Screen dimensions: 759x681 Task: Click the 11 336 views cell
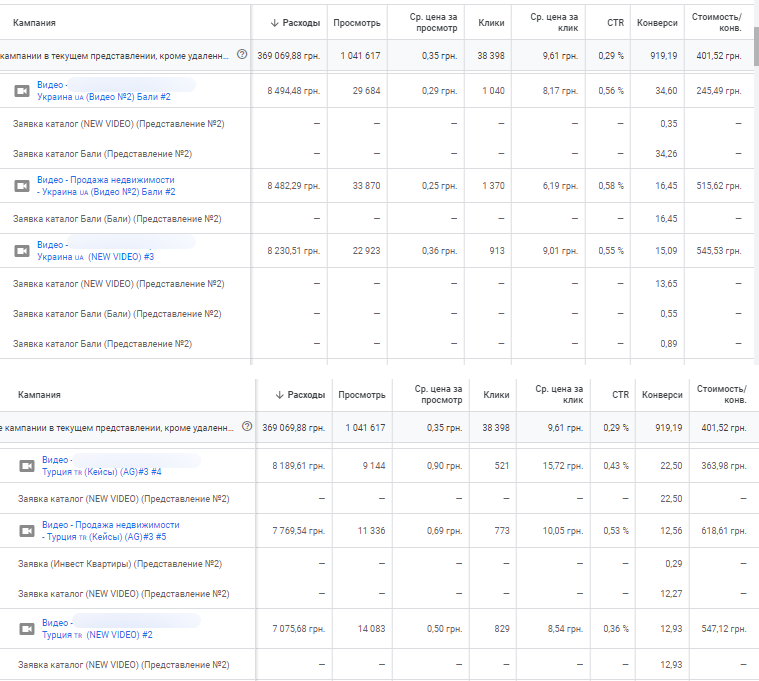click(x=371, y=531)
